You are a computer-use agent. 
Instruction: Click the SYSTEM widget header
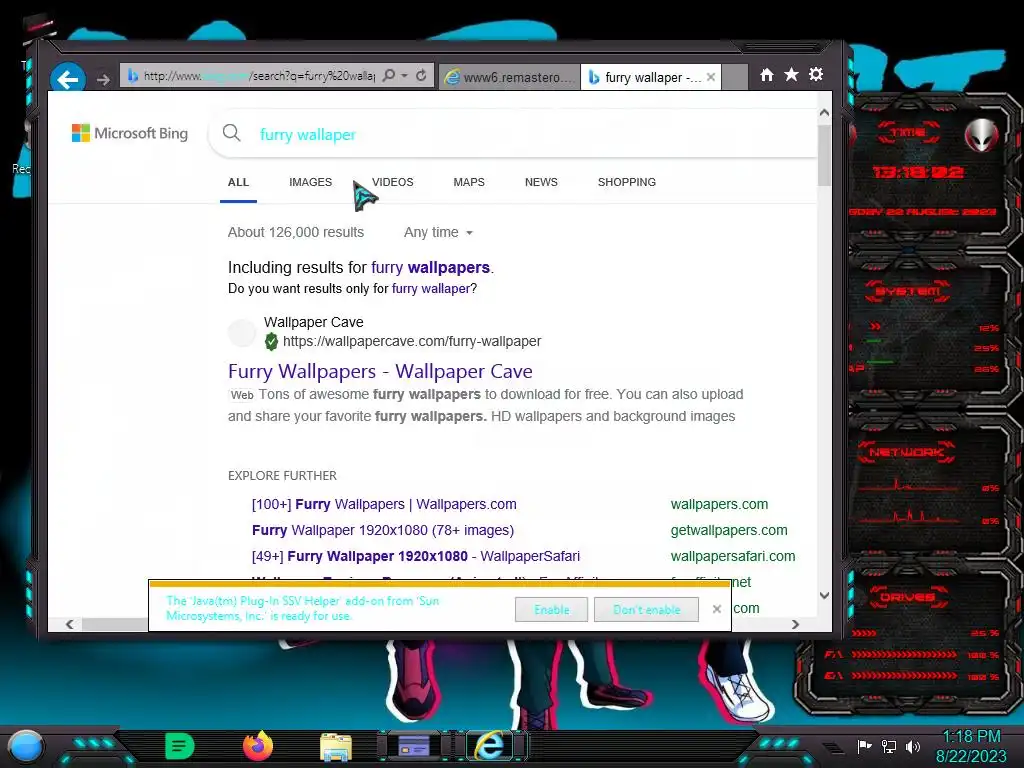pos(907,291)
